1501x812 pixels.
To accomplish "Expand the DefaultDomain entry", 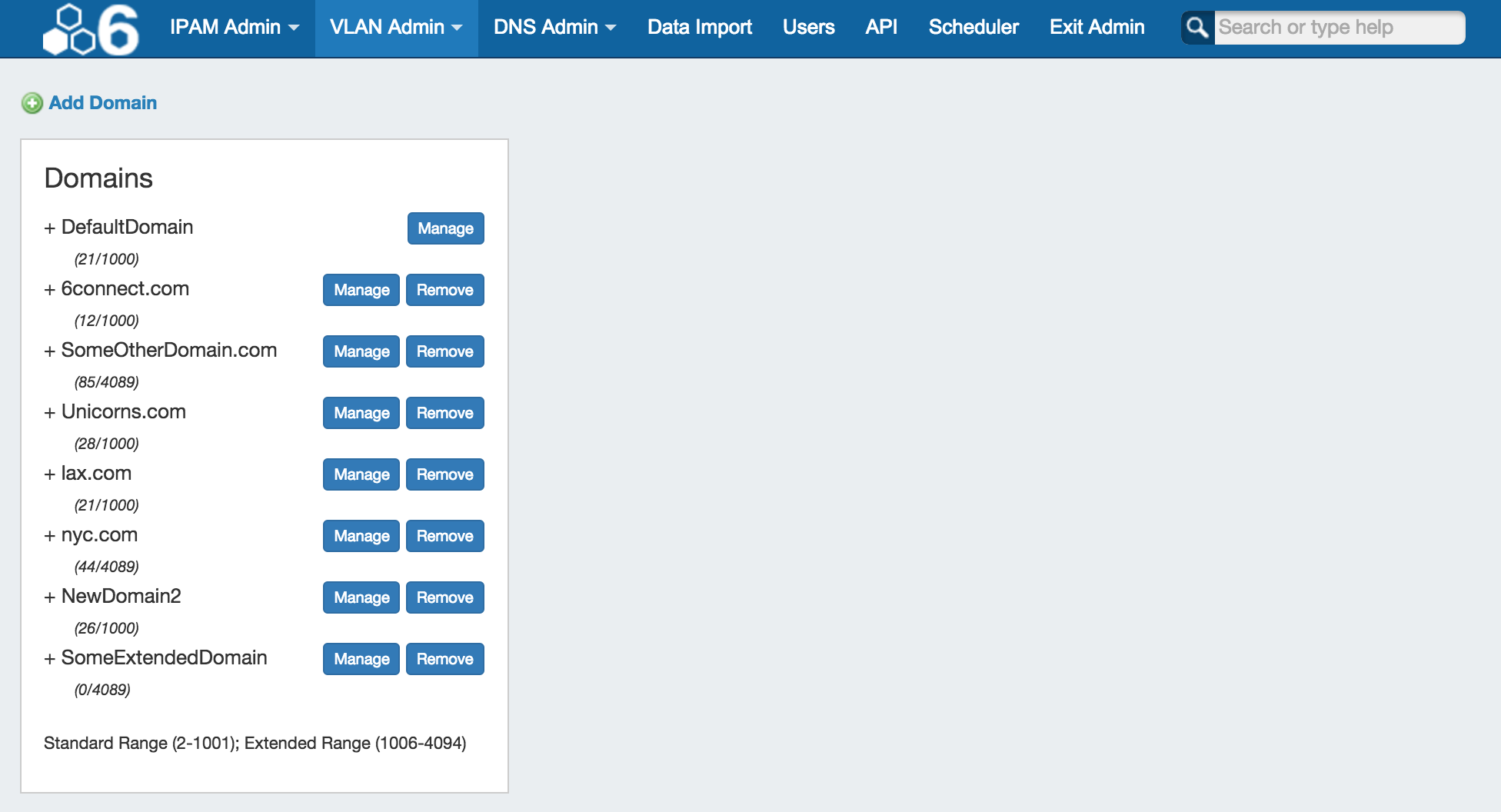I will [x=49, y=228].
